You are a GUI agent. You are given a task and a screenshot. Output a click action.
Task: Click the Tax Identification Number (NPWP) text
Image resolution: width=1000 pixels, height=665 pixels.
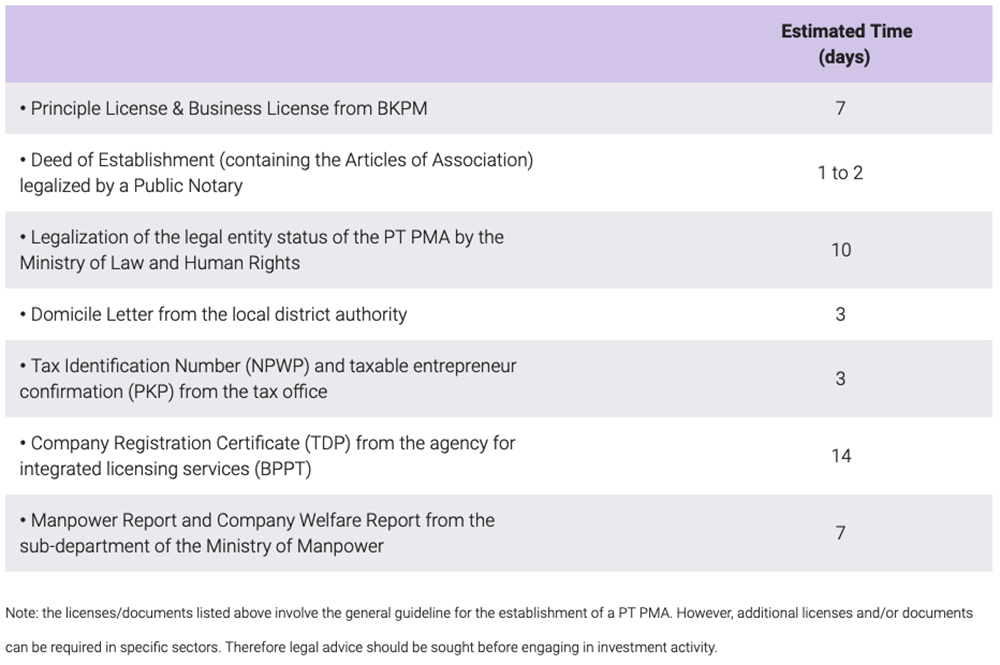pos(268,366)
